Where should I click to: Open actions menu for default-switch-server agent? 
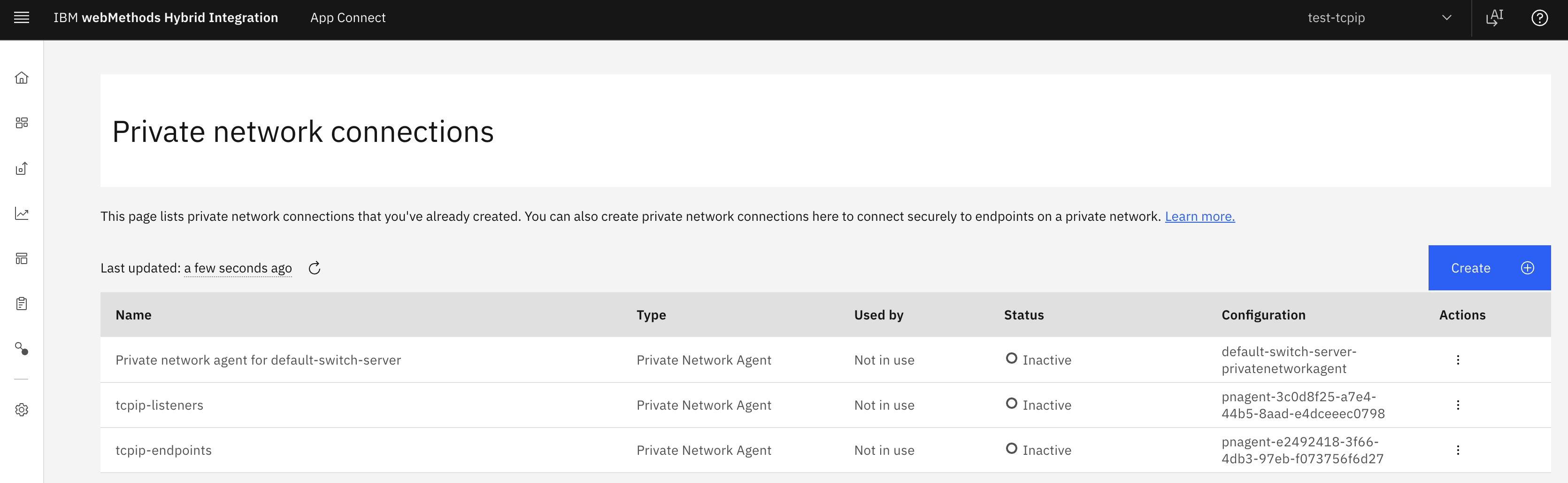(x=1458, y=360)
